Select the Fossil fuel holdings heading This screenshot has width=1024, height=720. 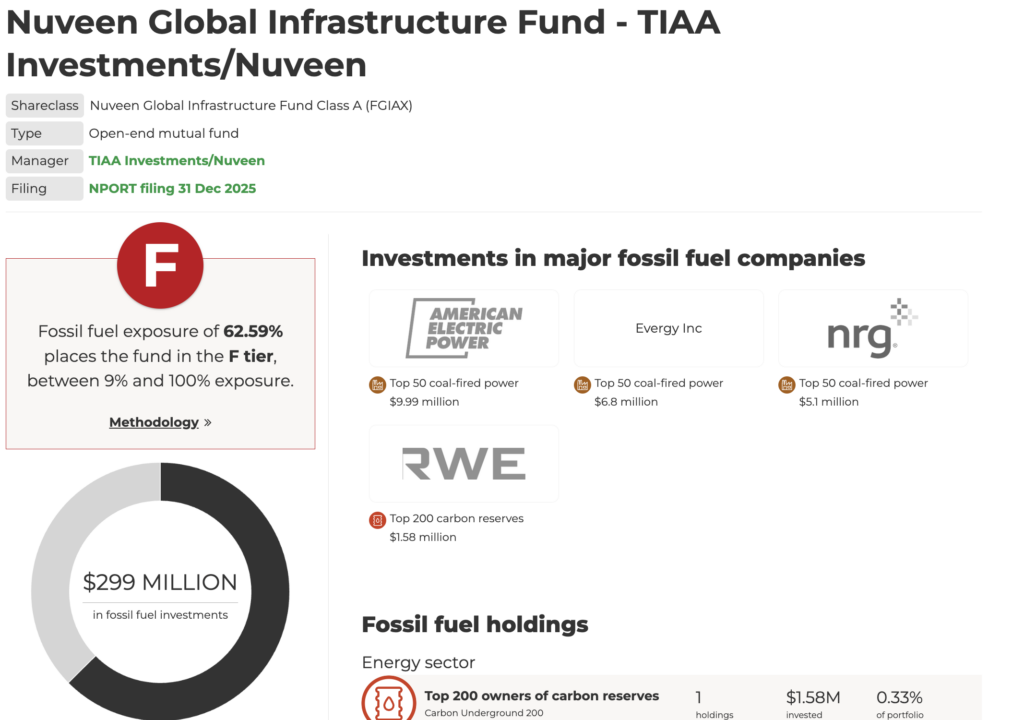pos(475,624)
